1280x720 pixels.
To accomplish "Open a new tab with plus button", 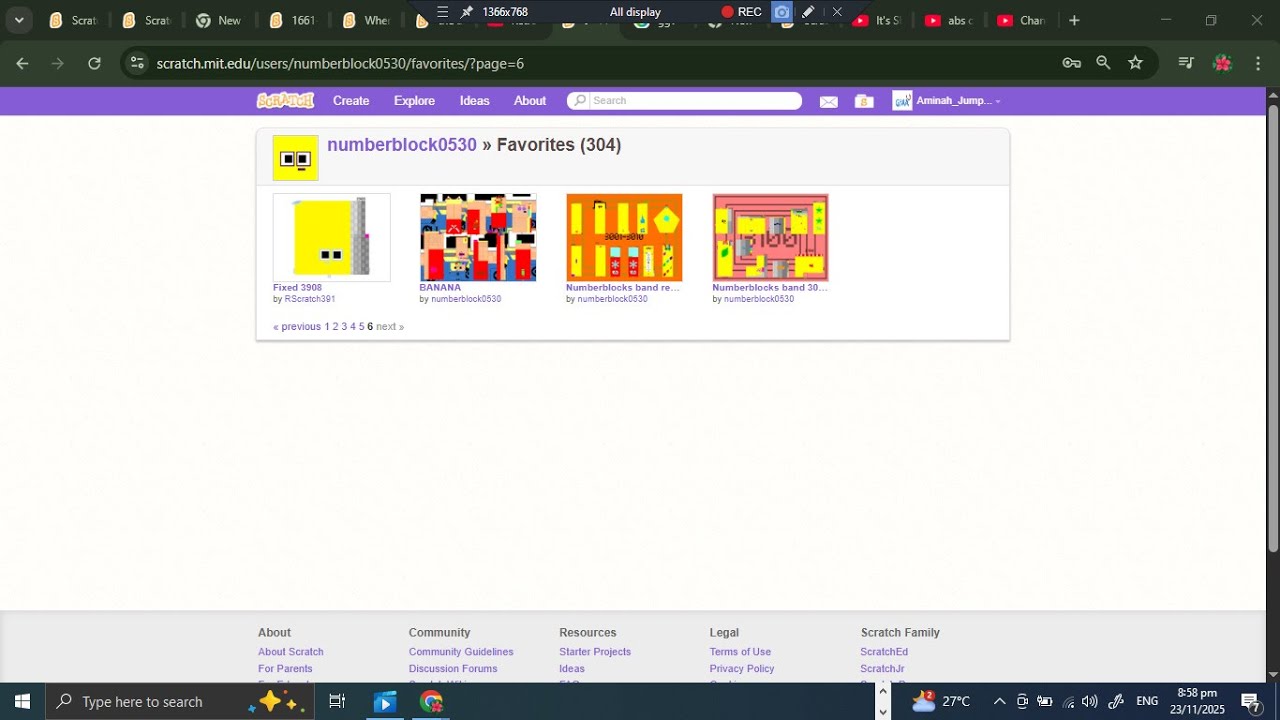I will tap(1074, 20).
